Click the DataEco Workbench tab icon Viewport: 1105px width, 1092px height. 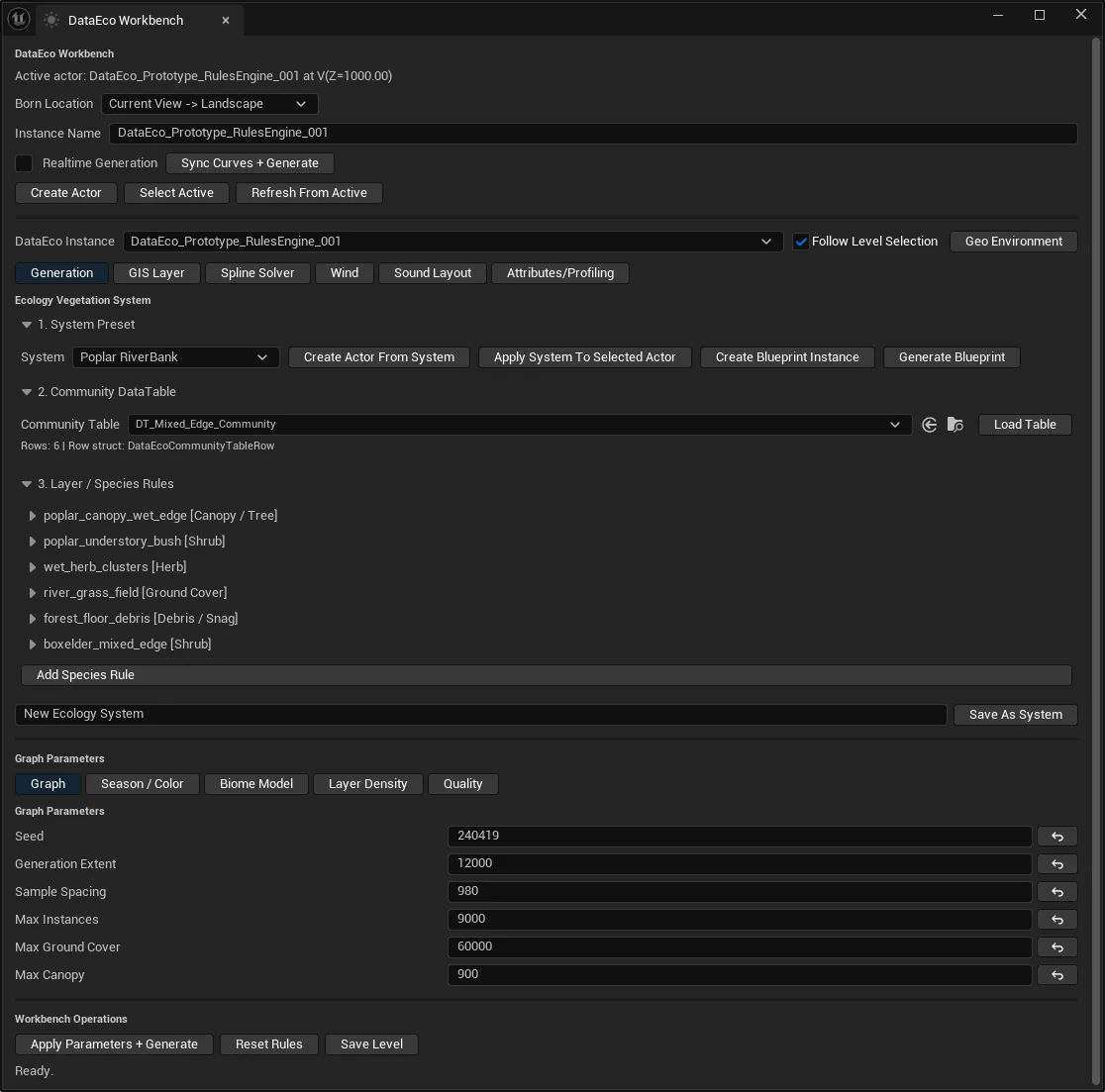pyautogui.click(x=51, y=21)
